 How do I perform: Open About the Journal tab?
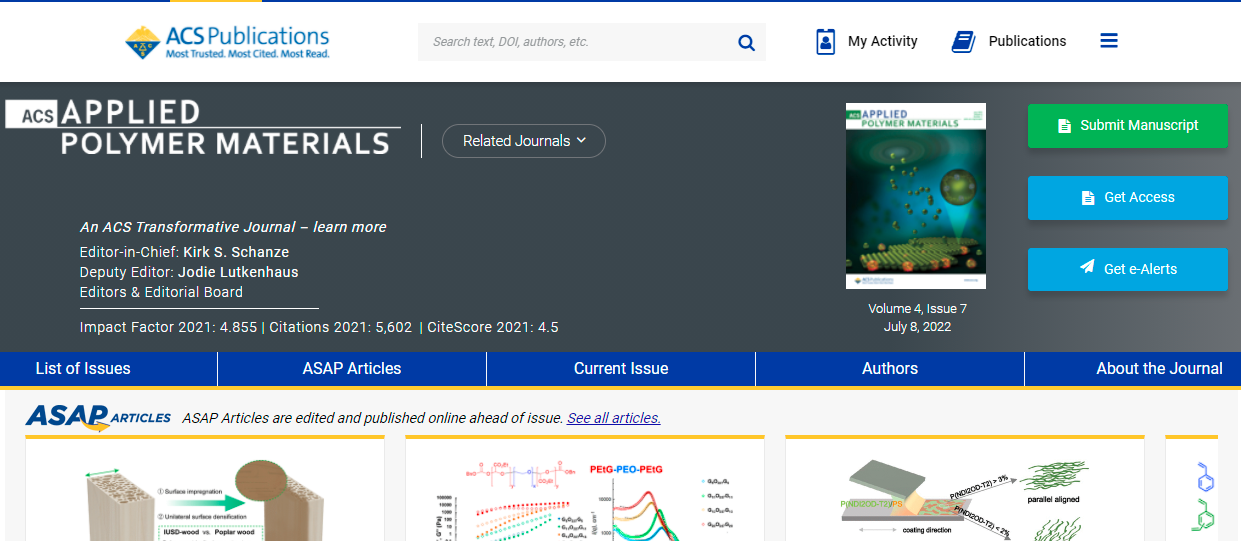coord(1158,369)
